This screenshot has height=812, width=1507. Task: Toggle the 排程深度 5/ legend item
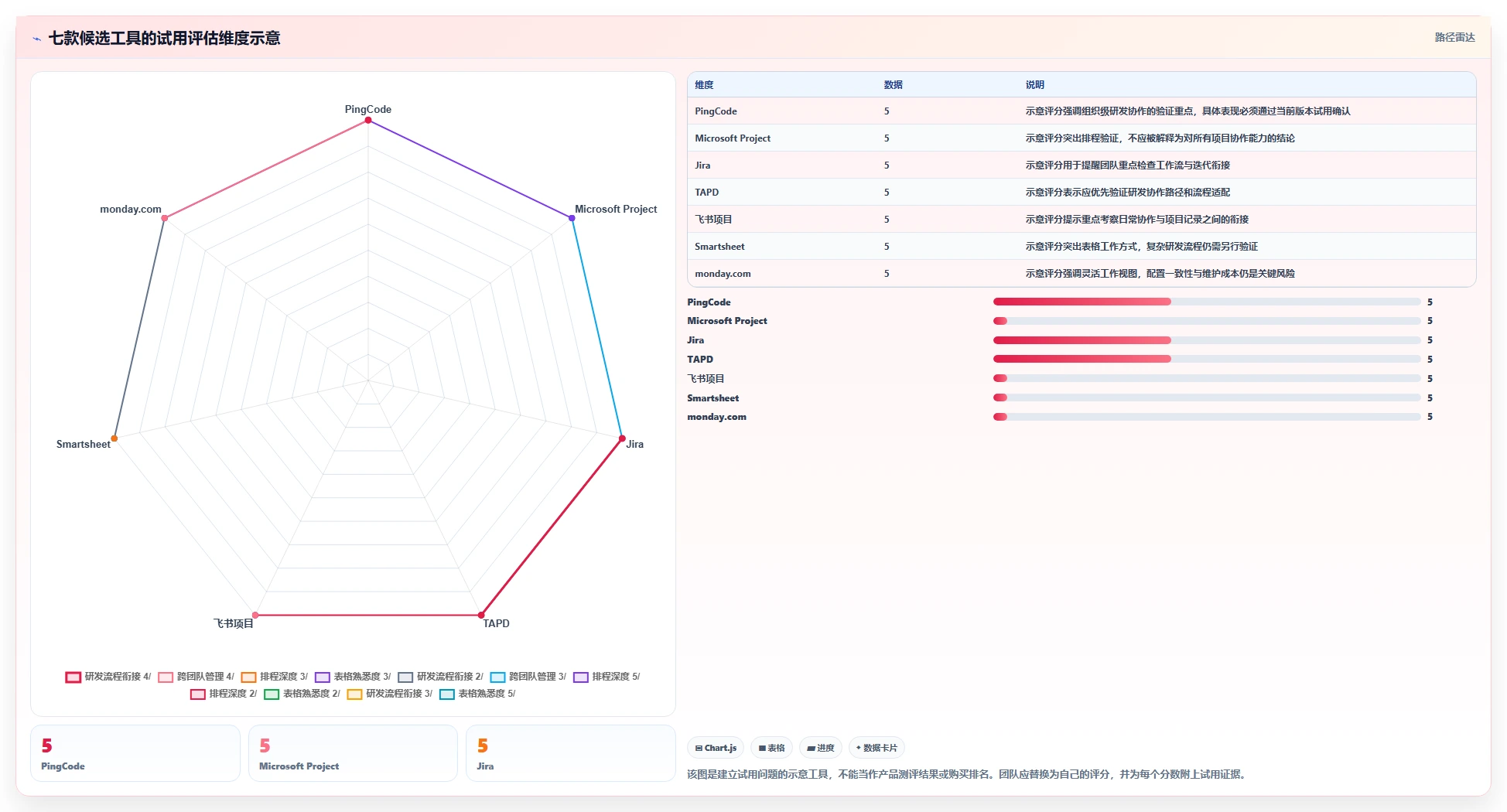[607, 677]
